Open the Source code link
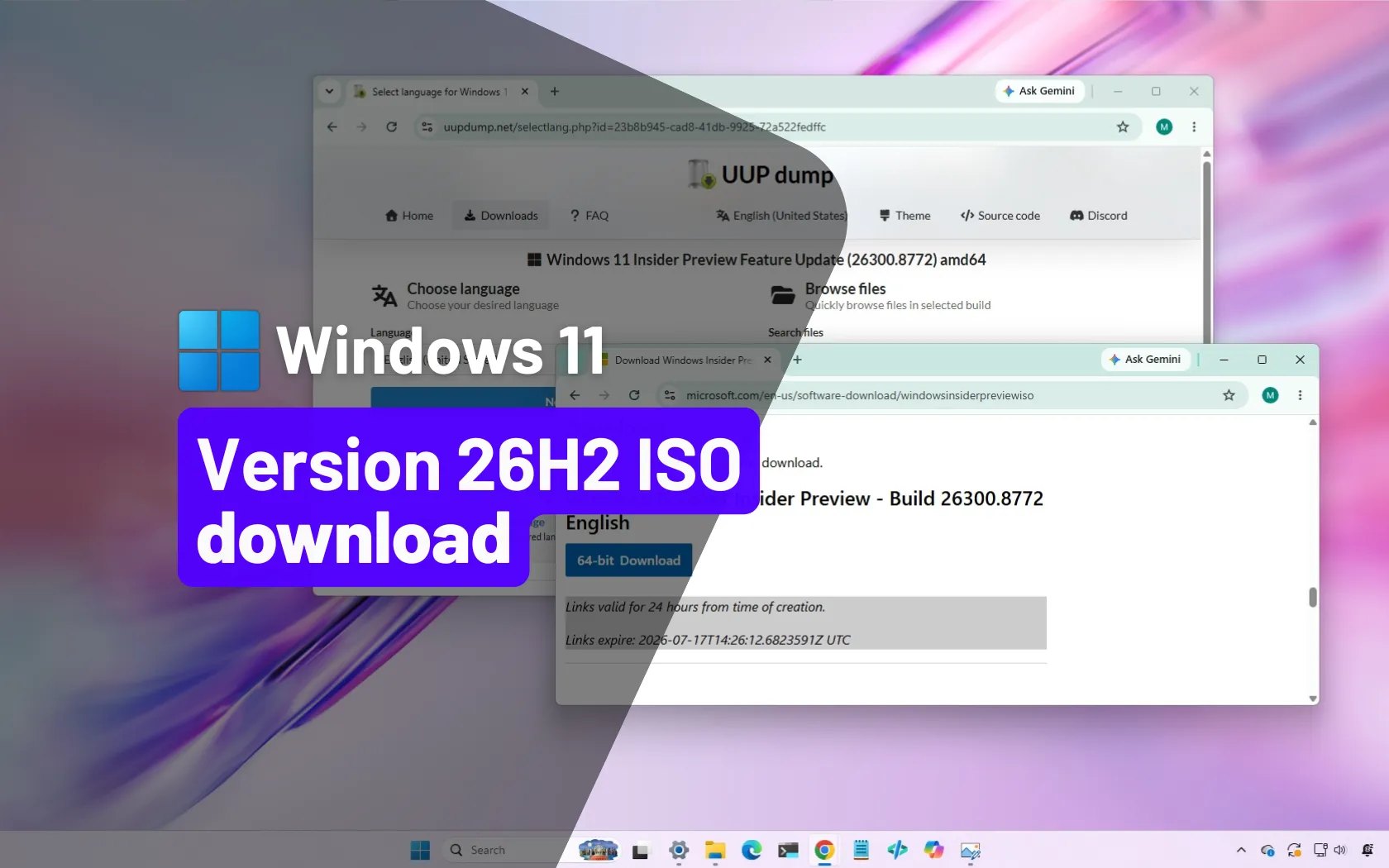This screenshot has width=1389, height=868. pyautogui.click(x=1000, y=216)
